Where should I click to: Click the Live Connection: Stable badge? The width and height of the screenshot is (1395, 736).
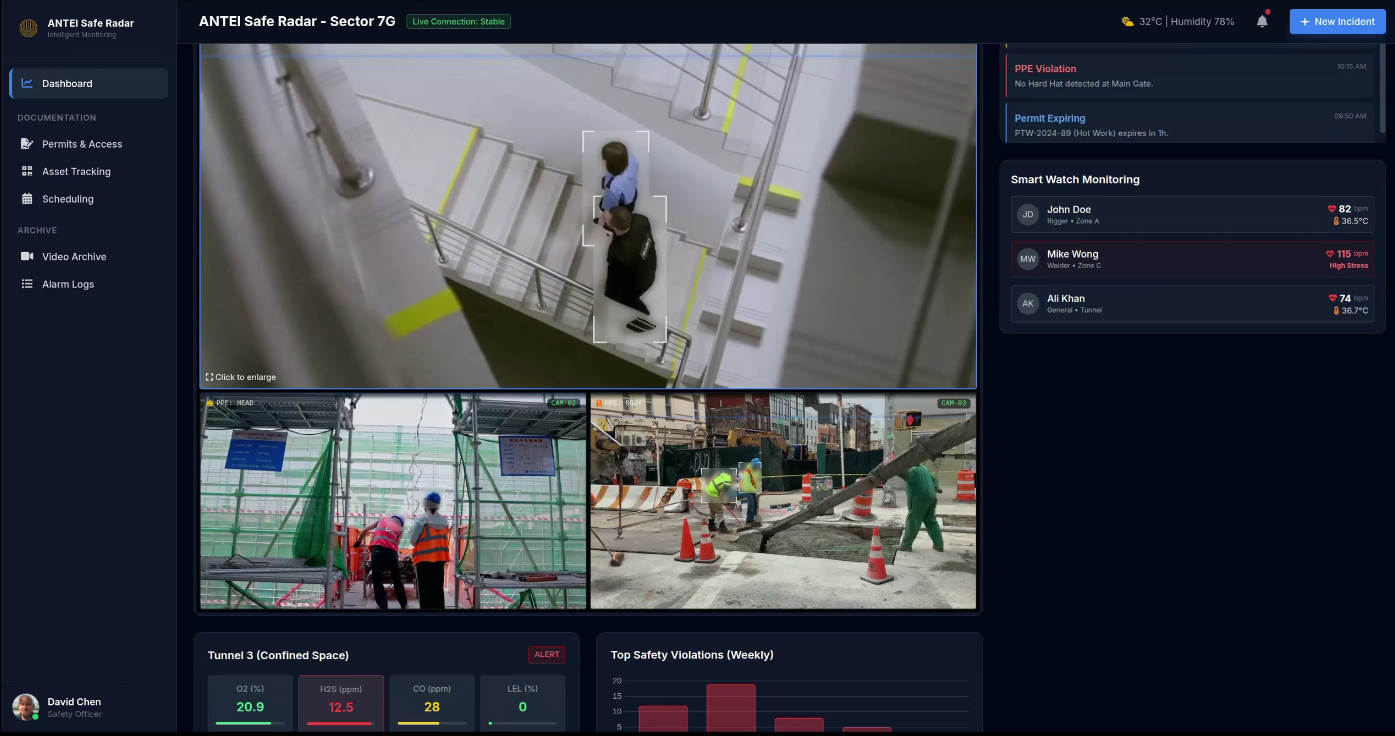click(458, 21)
